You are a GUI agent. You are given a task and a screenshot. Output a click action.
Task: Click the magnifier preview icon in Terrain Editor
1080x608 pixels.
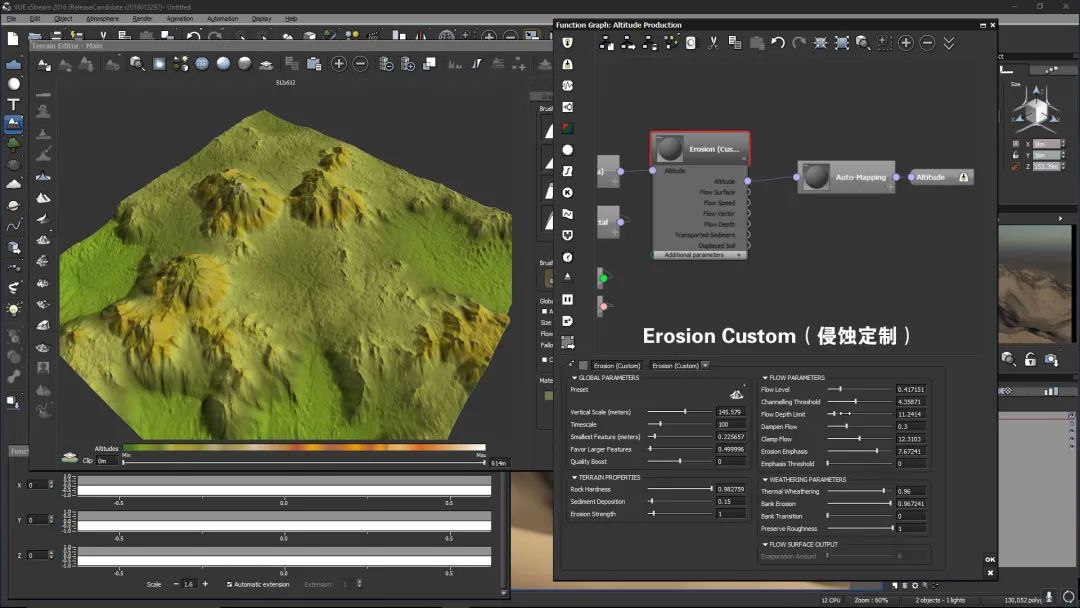point(137,64)
